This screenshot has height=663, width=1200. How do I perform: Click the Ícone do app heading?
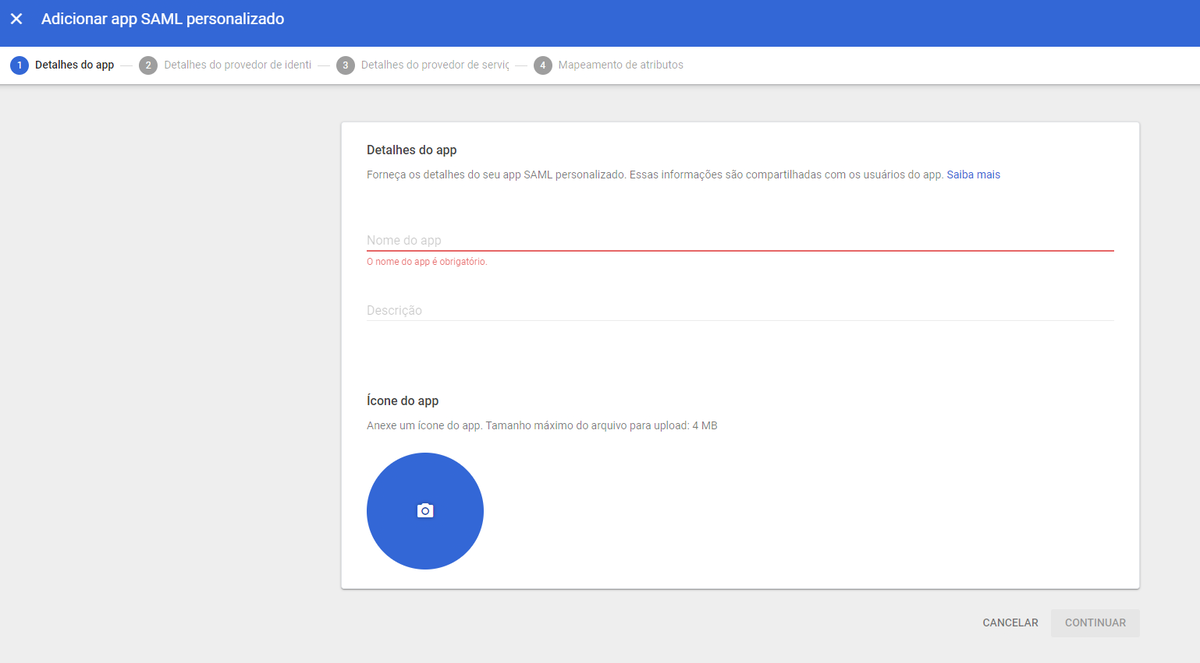point(403,401)
